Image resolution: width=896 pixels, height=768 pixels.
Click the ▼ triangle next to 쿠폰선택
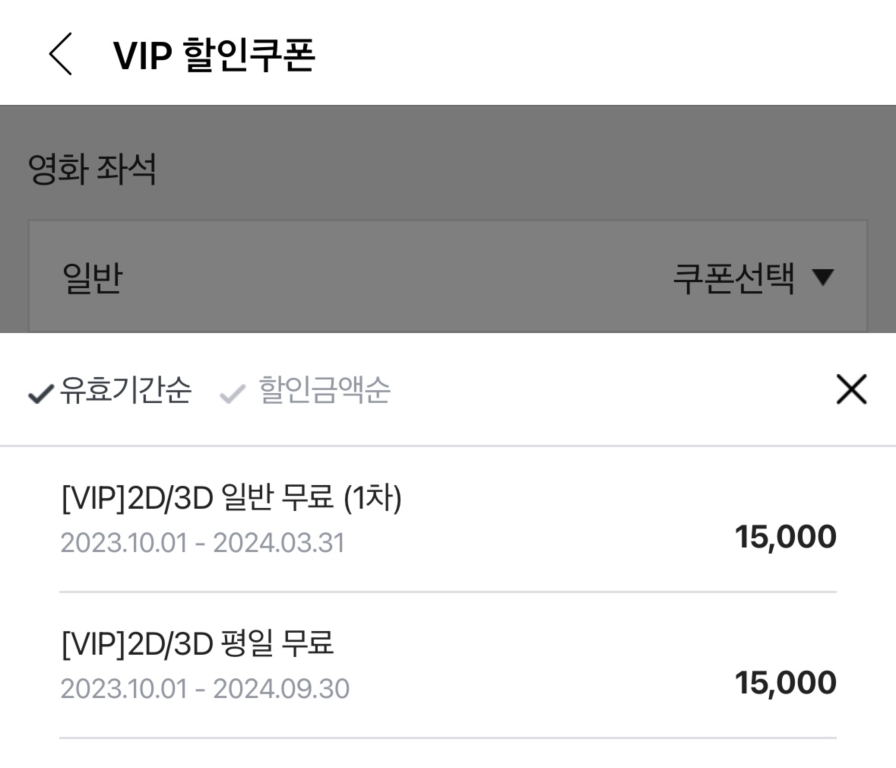click(823, 279)
